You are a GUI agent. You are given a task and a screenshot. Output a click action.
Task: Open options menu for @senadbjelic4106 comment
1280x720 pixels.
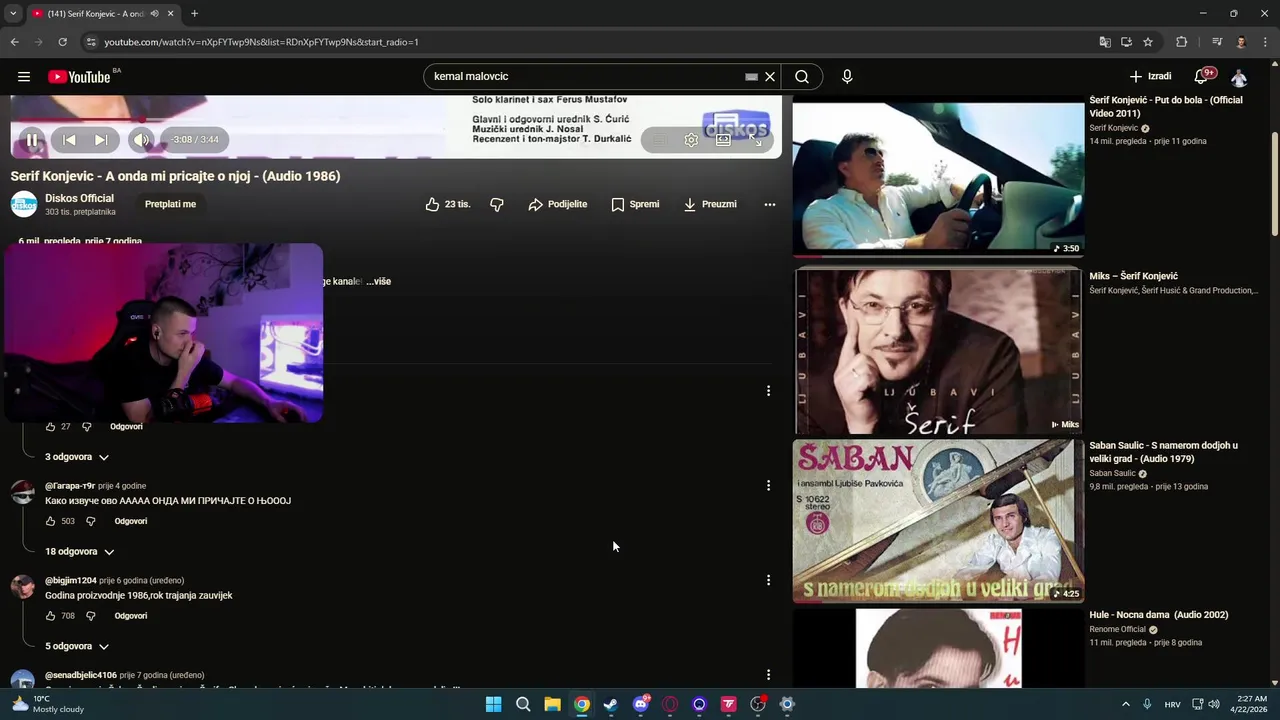tap(768, 676)
